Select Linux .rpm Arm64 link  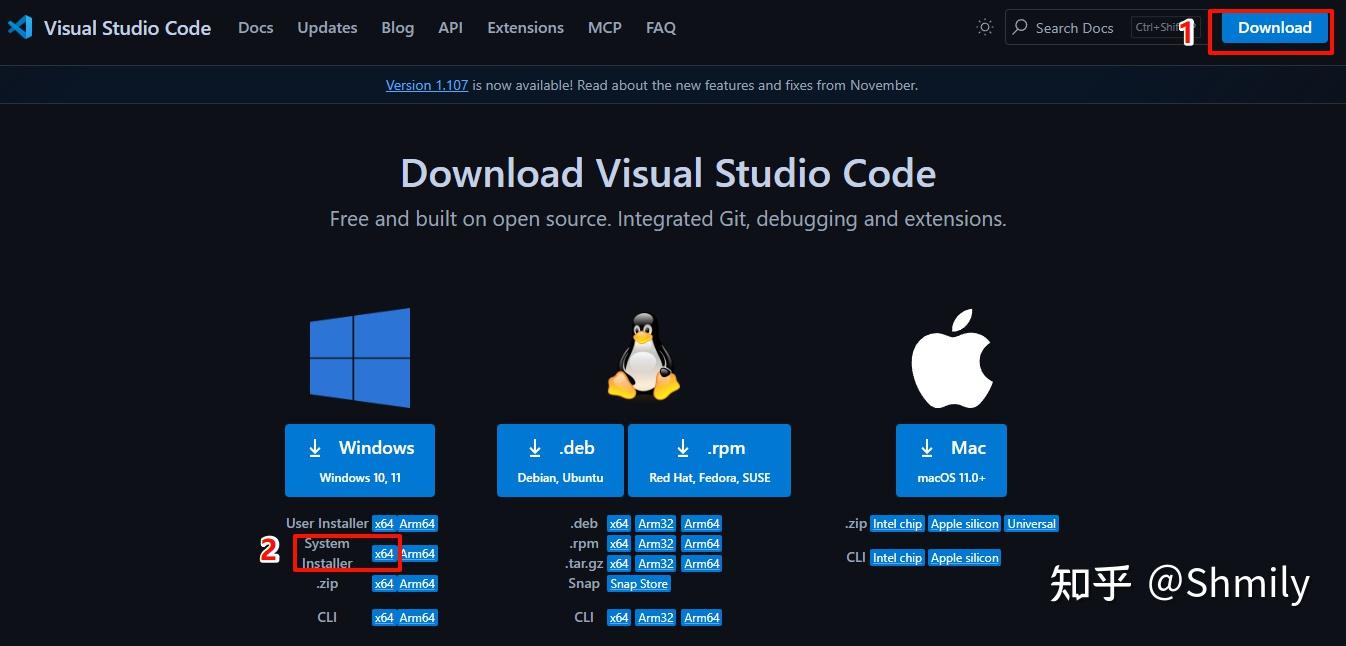(x=702, y=544)
